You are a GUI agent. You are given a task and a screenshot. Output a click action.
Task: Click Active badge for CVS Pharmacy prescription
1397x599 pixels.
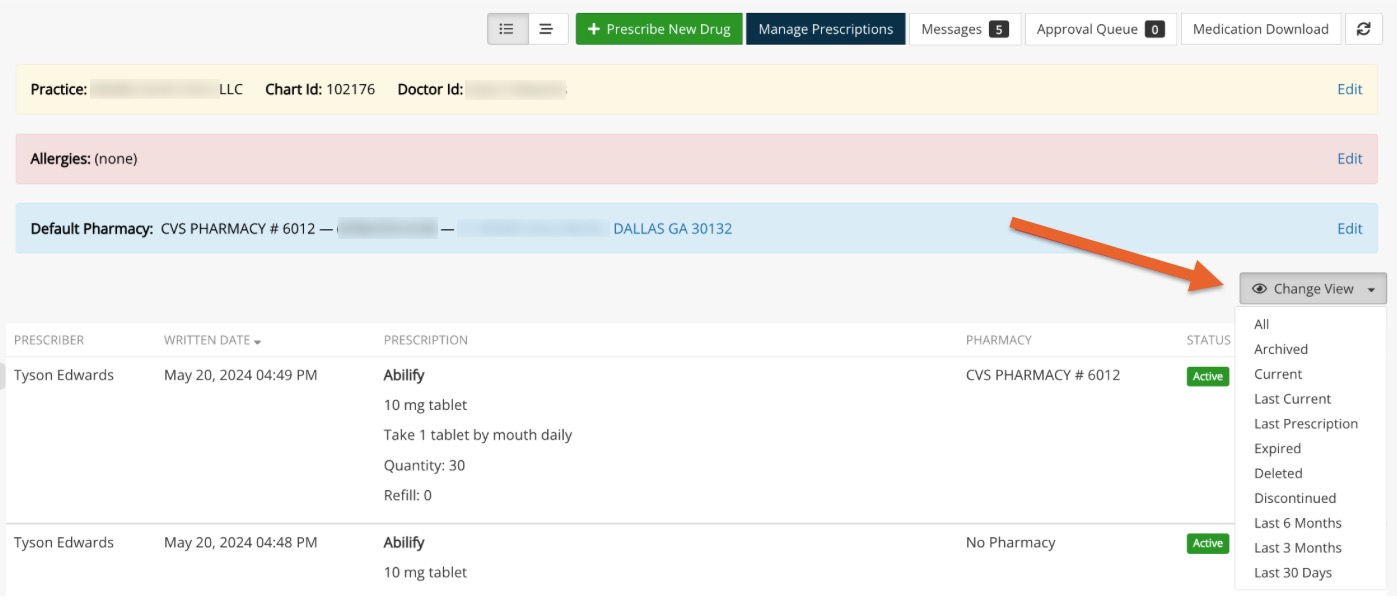(1207, 376)
